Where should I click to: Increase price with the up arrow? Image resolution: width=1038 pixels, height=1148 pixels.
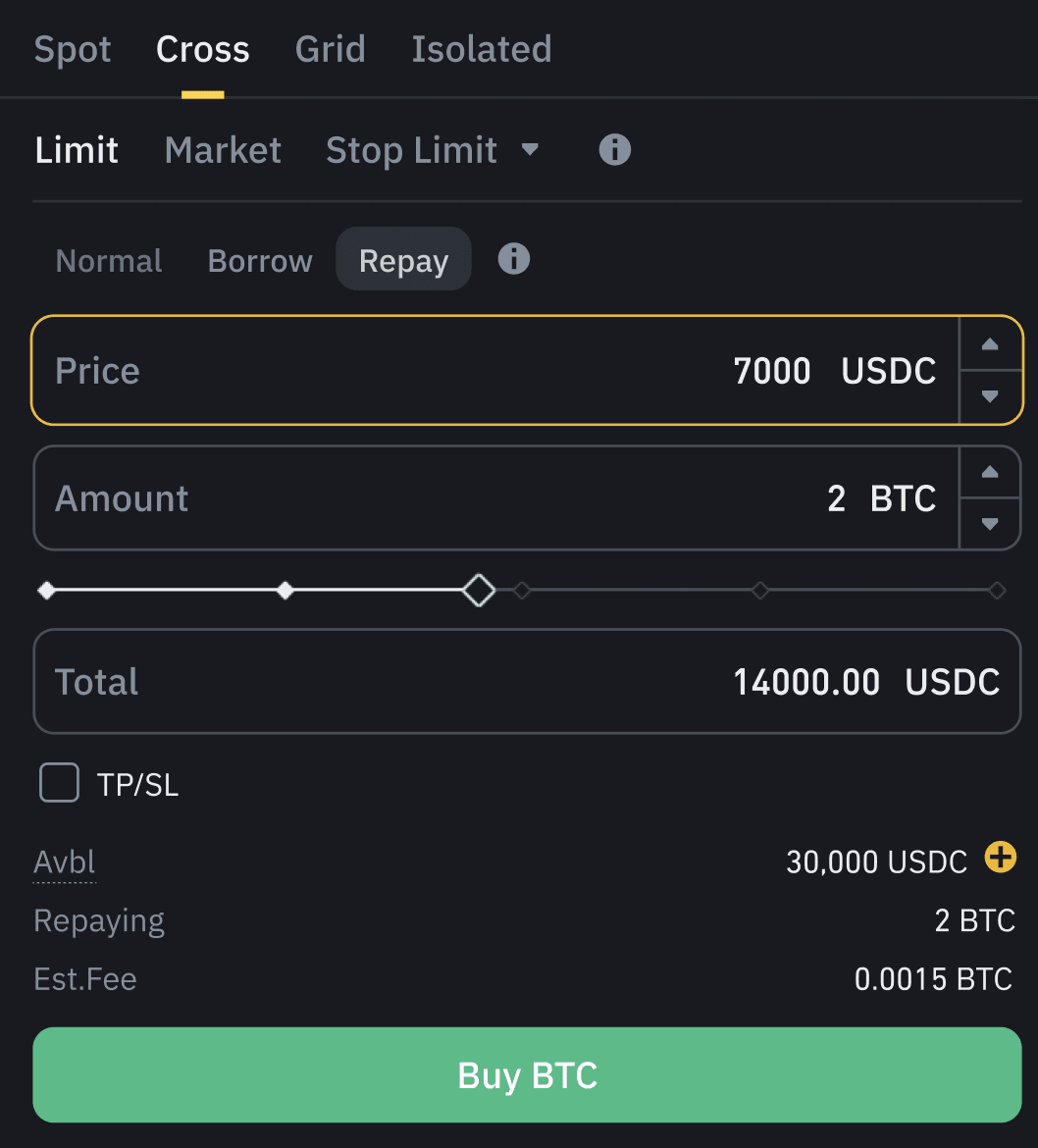[x=990, y=344]
